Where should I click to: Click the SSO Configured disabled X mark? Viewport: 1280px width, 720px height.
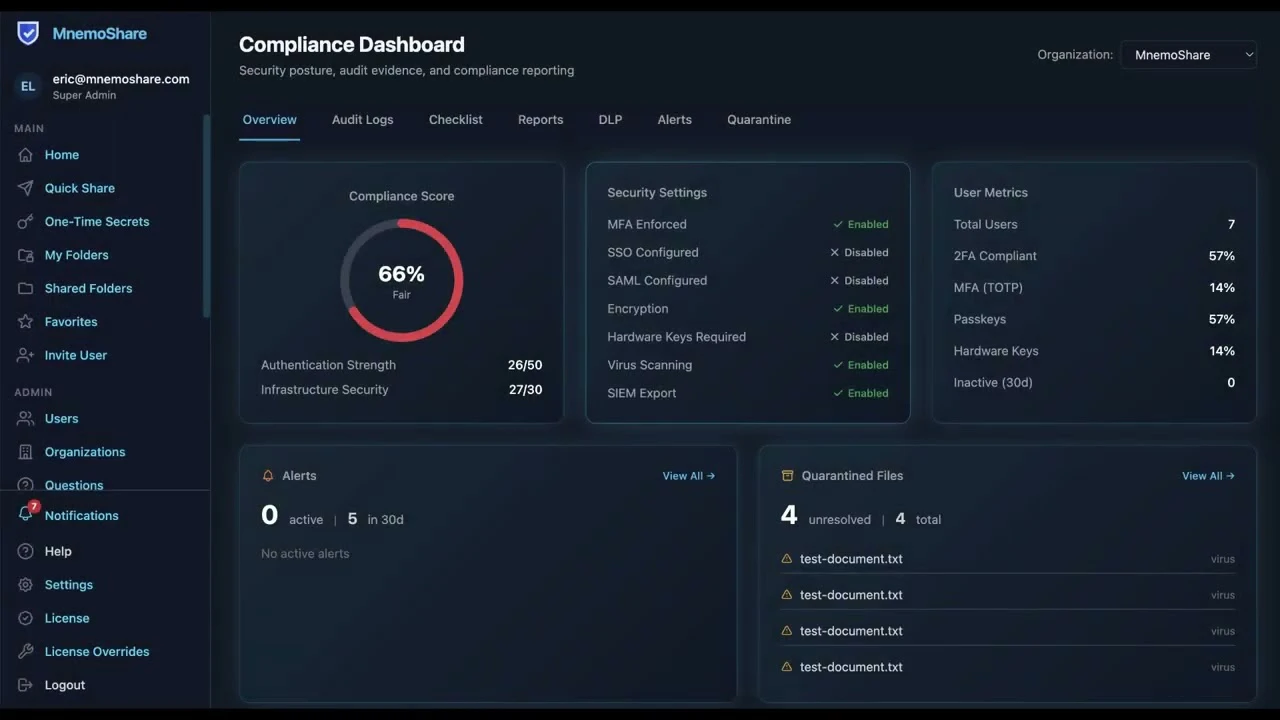[835, 253]
